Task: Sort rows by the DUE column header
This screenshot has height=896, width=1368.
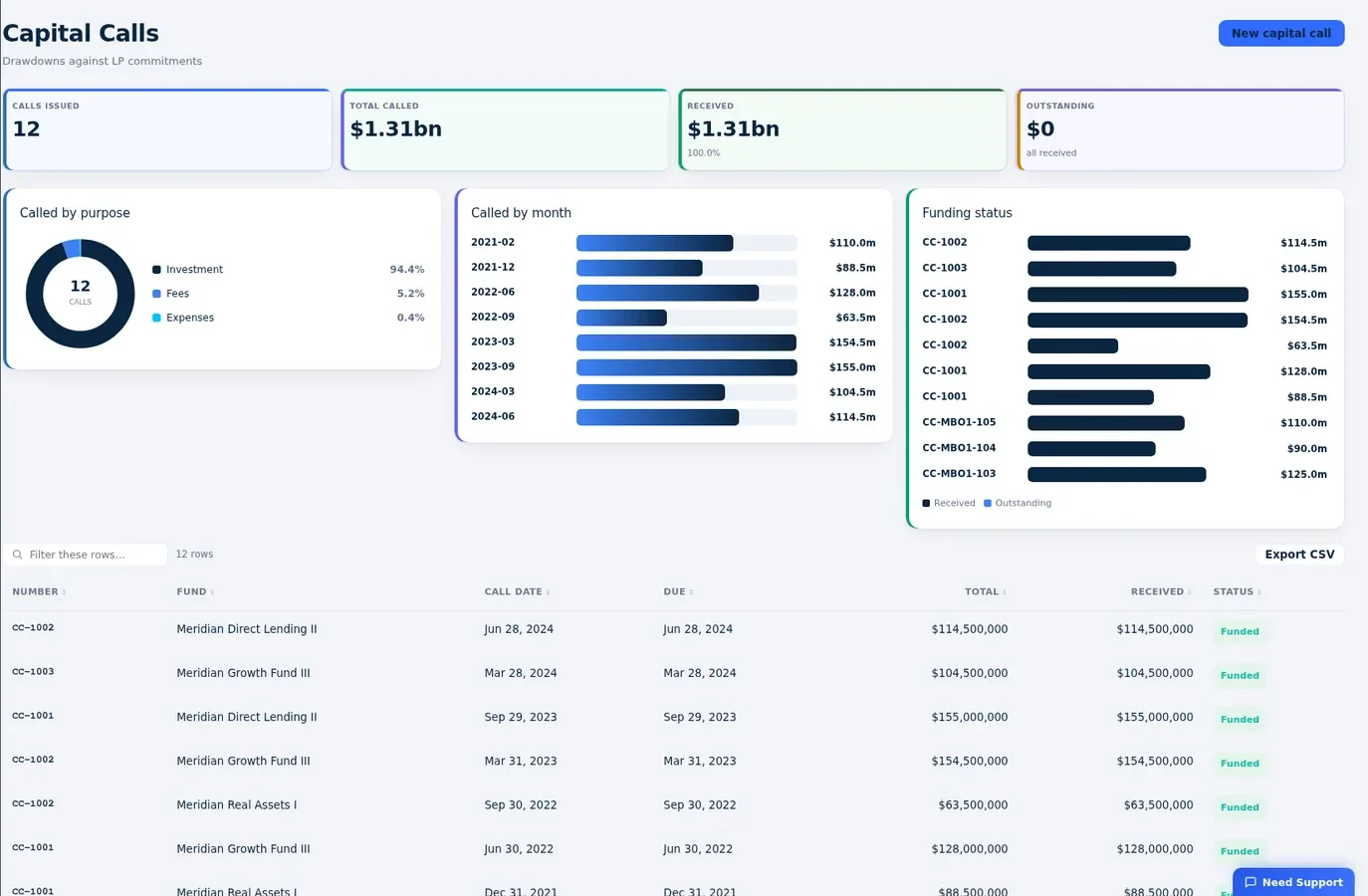Action: (678, 591)
